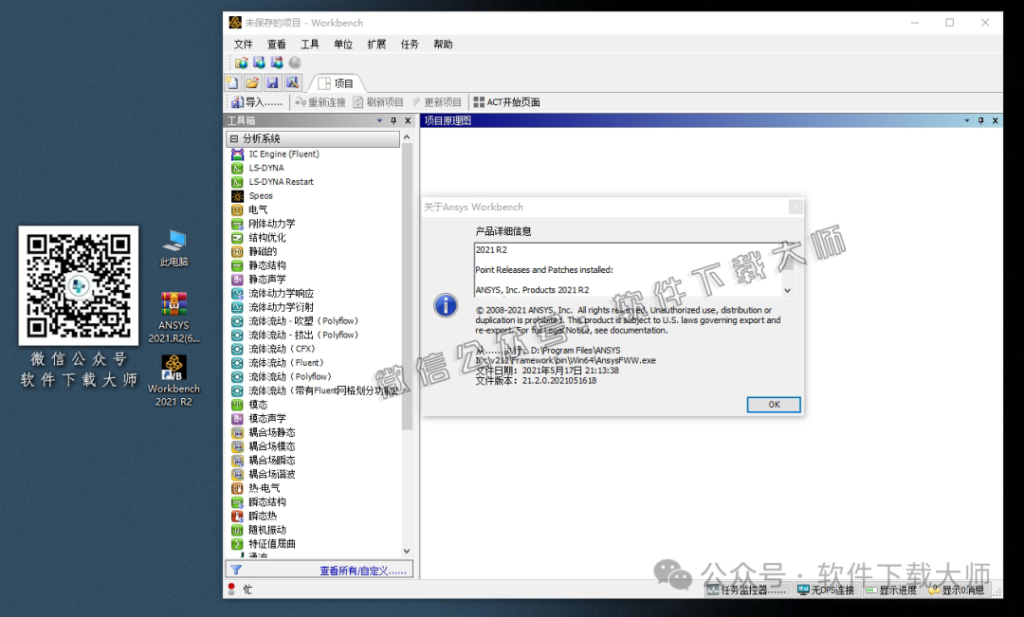The image size is (1024, 617).
Task: Save the project with the save icon
Action: click(x=271, y=82)
